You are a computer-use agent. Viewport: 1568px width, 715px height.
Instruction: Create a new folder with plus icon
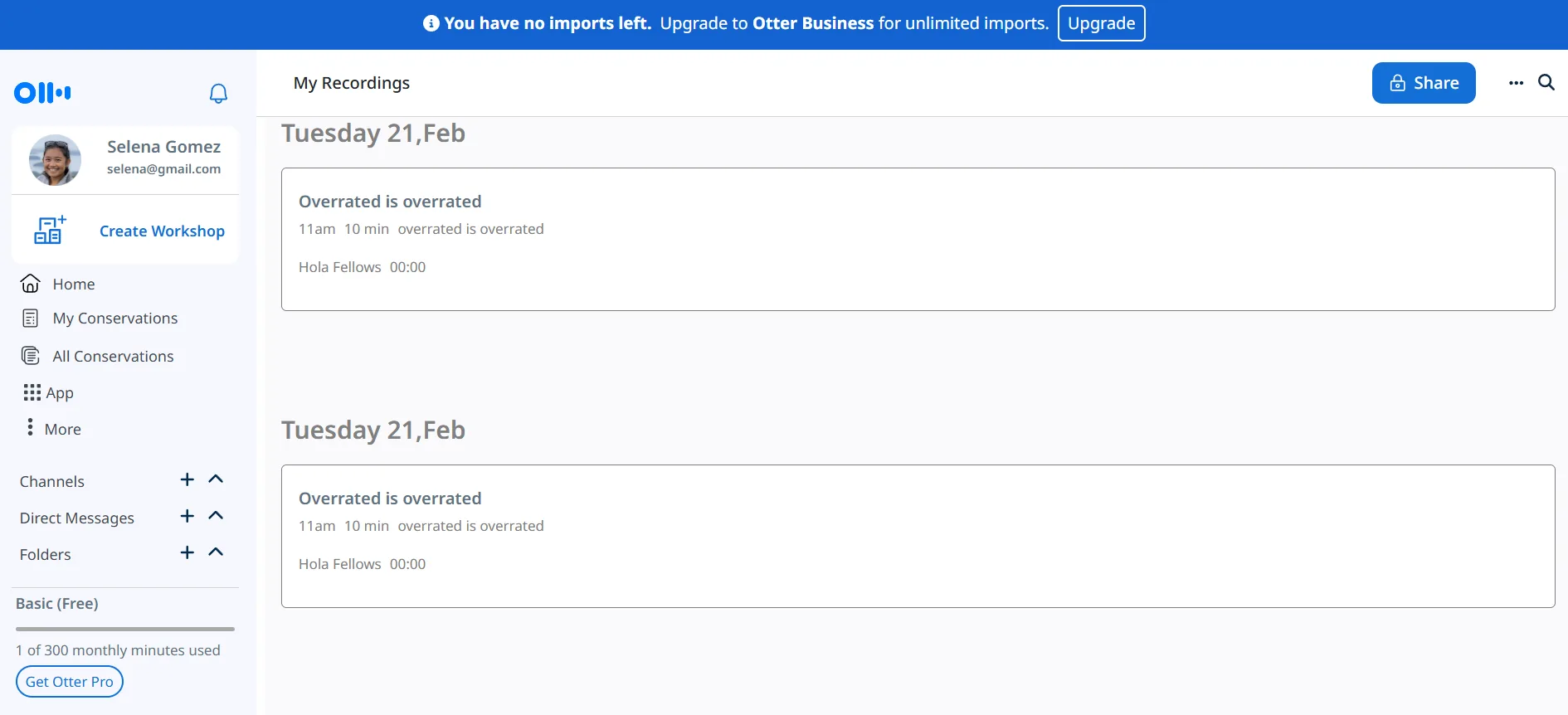[187, 552]
